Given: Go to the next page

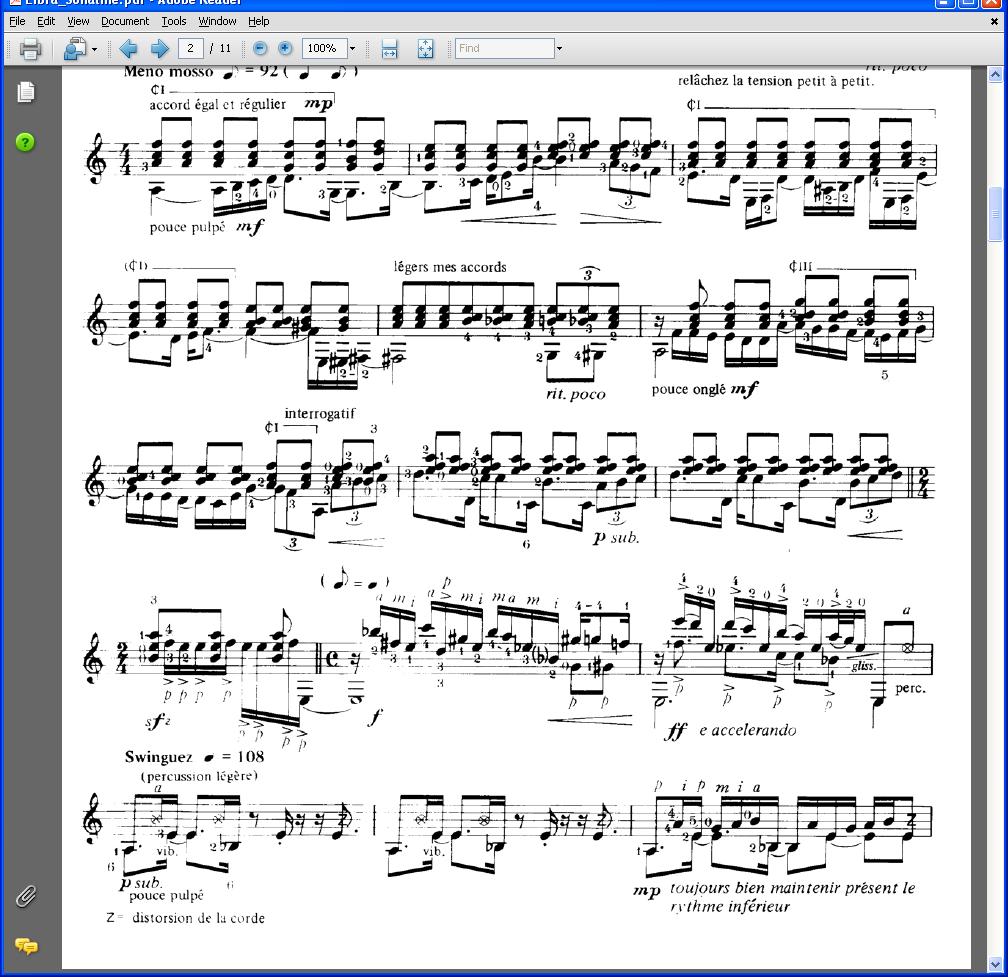Looking at the screenshot, I should (159, 49).
